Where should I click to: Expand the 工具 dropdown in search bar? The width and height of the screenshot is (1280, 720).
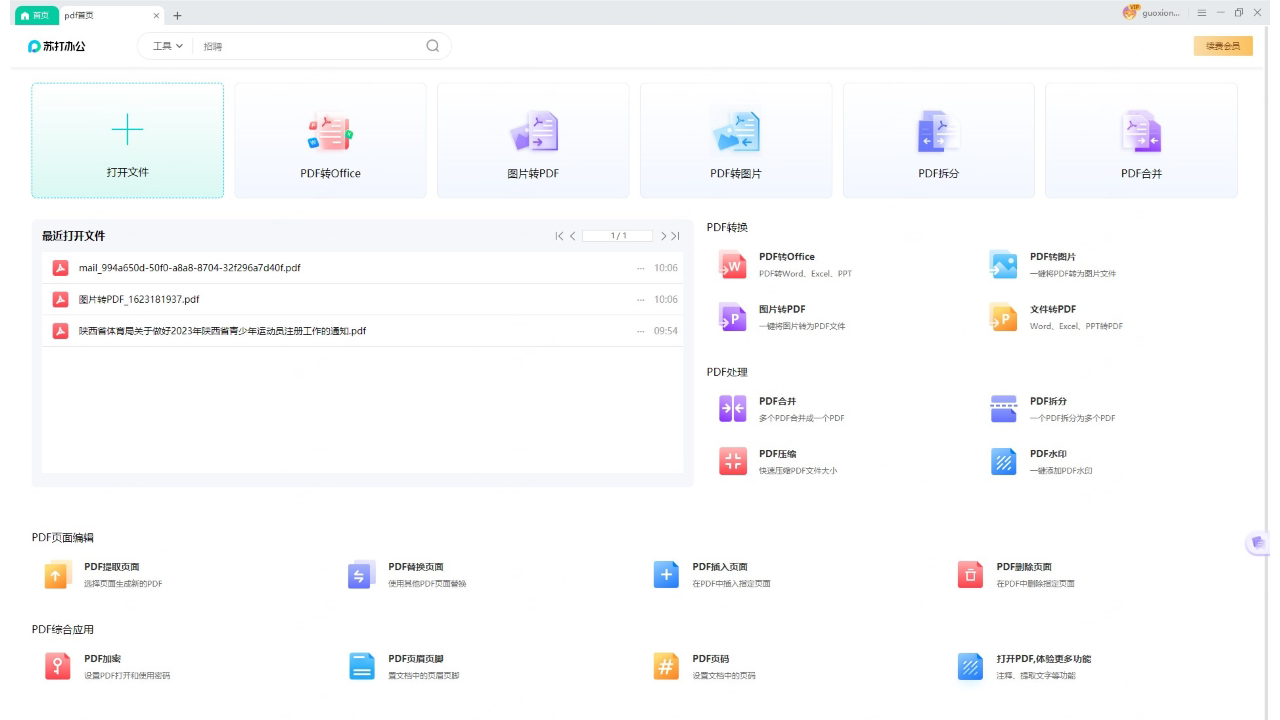[x=167, y=46]
